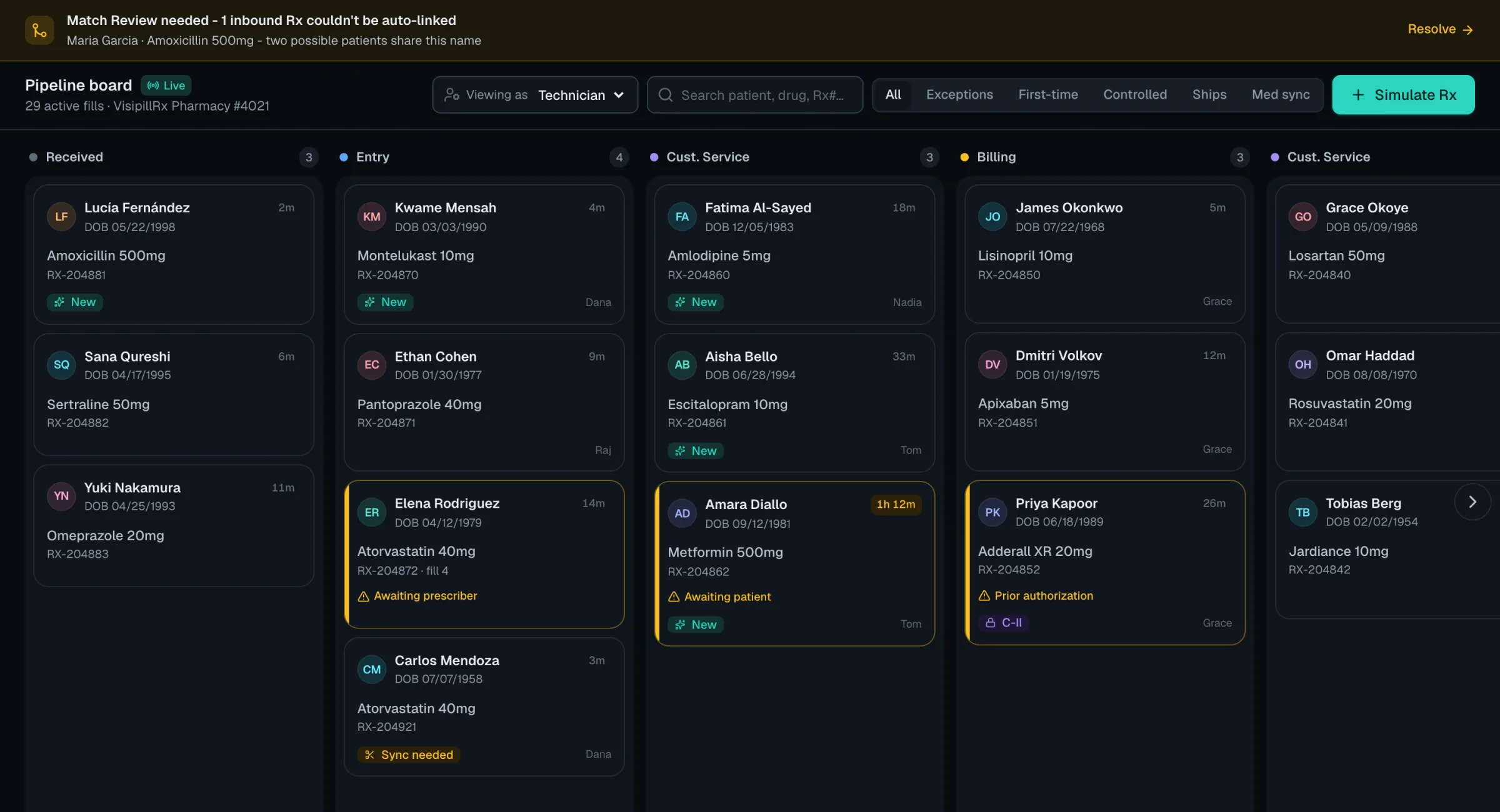Click the Resolve link in the banner
1500x812 pixels.
[x=1441, y=29]
